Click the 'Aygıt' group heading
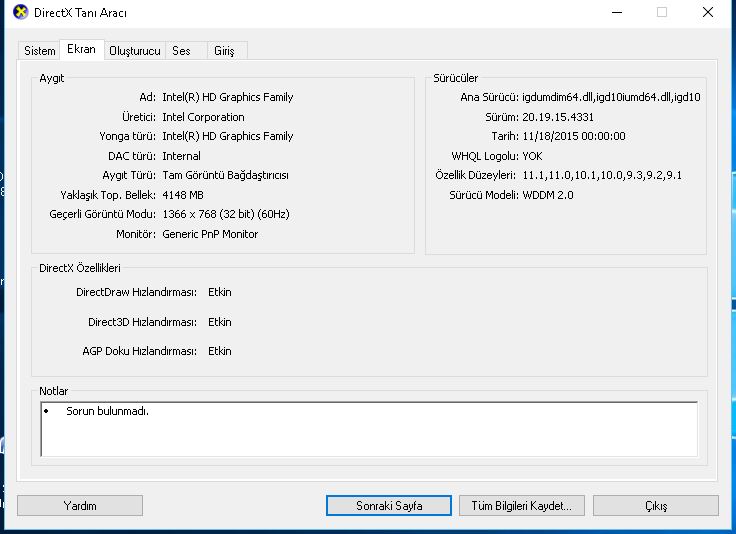Image resolution: width=736 pixels, height=534 pixels. click(52, 78)
